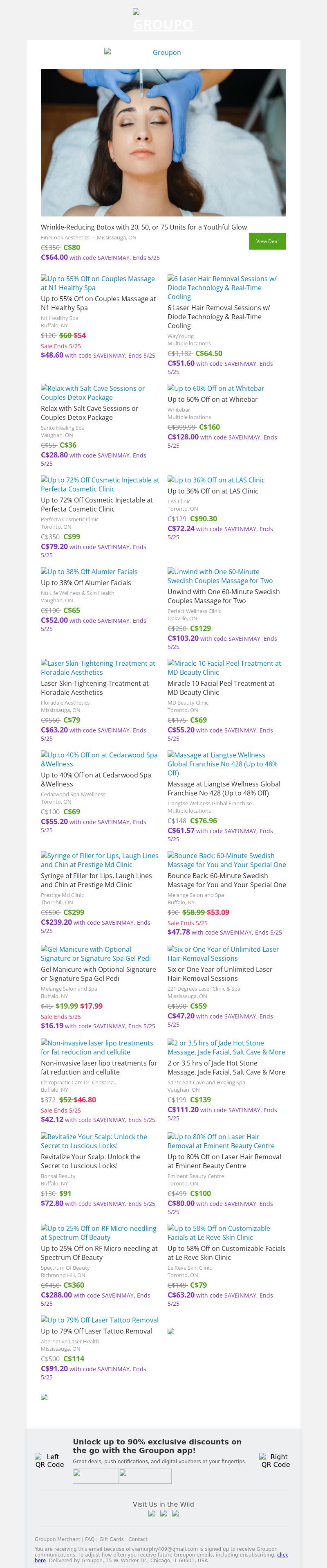
Task: Open the 6 Laser Hair Removal Sessions link
Action: coord(222,287)
